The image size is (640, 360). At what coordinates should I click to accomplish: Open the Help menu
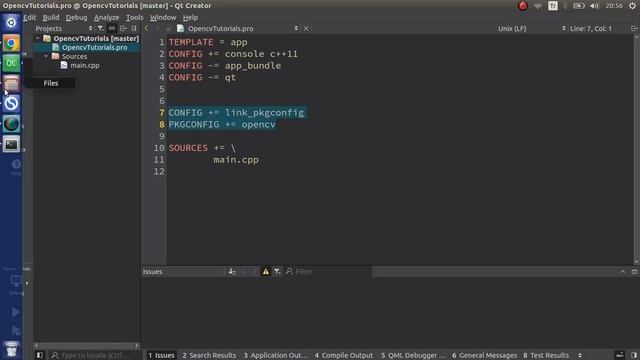tap(190, 18)
